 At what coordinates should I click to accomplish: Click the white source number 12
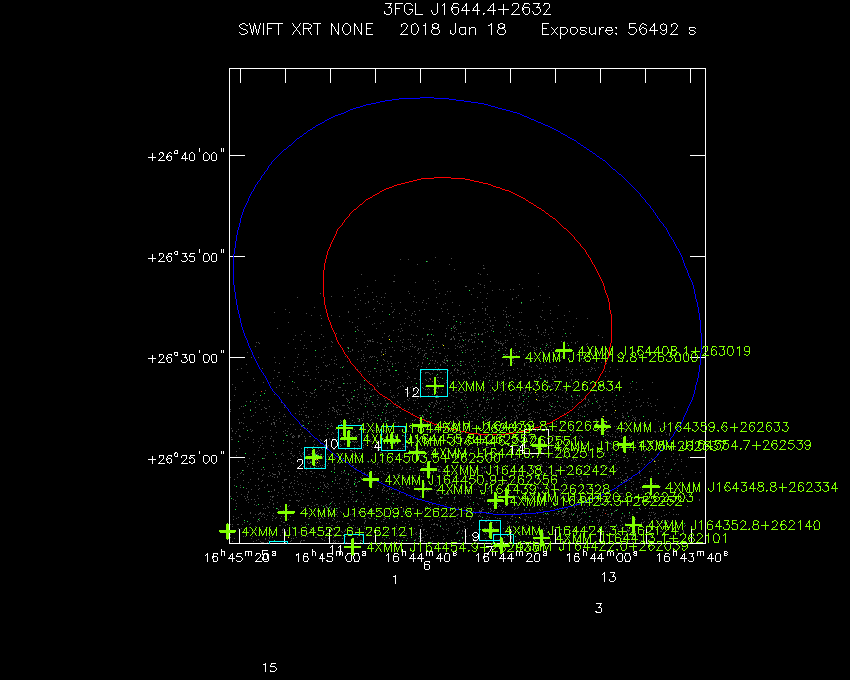412,392
